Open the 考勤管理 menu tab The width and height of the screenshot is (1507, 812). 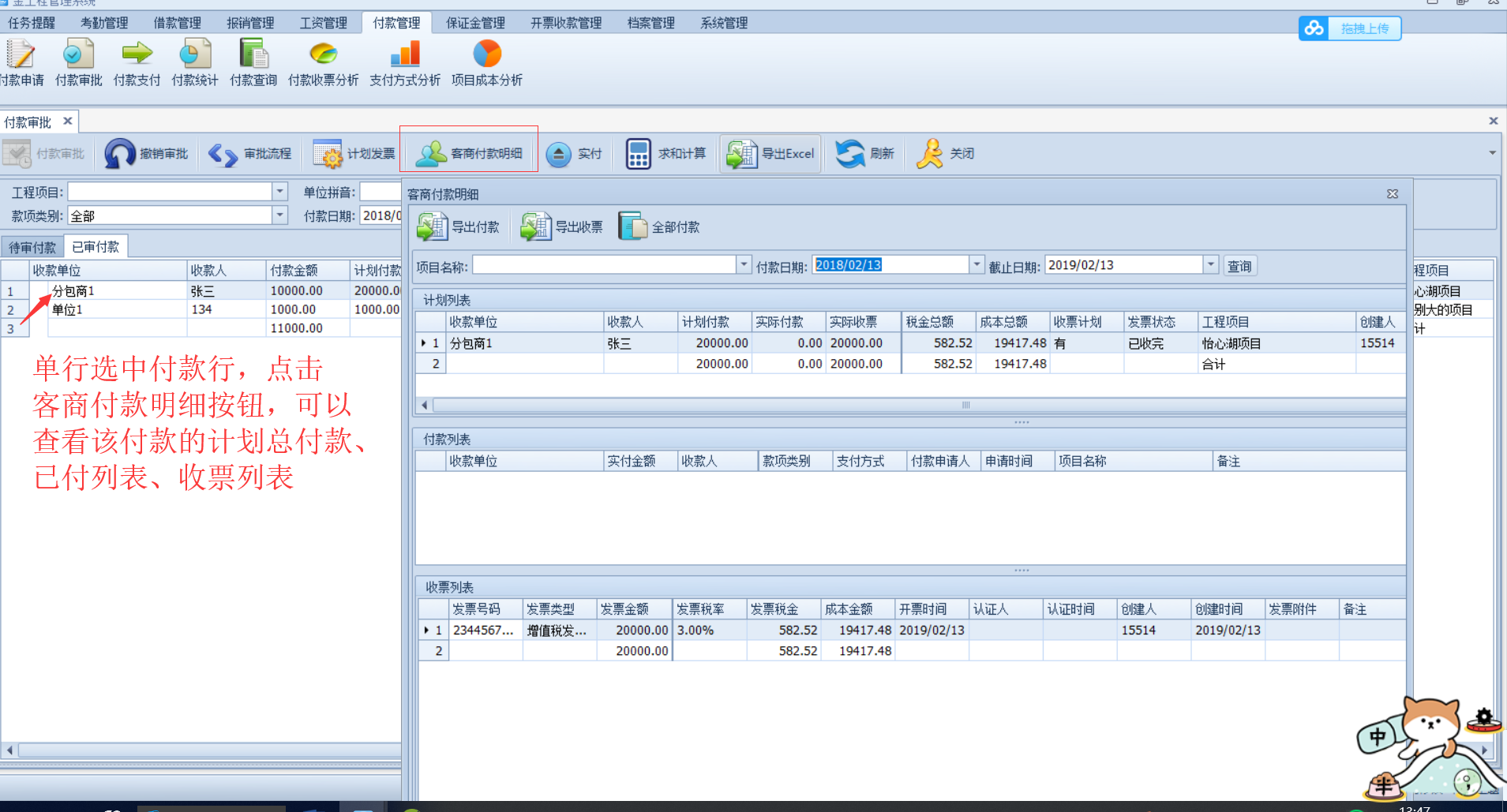click(104, 23)
